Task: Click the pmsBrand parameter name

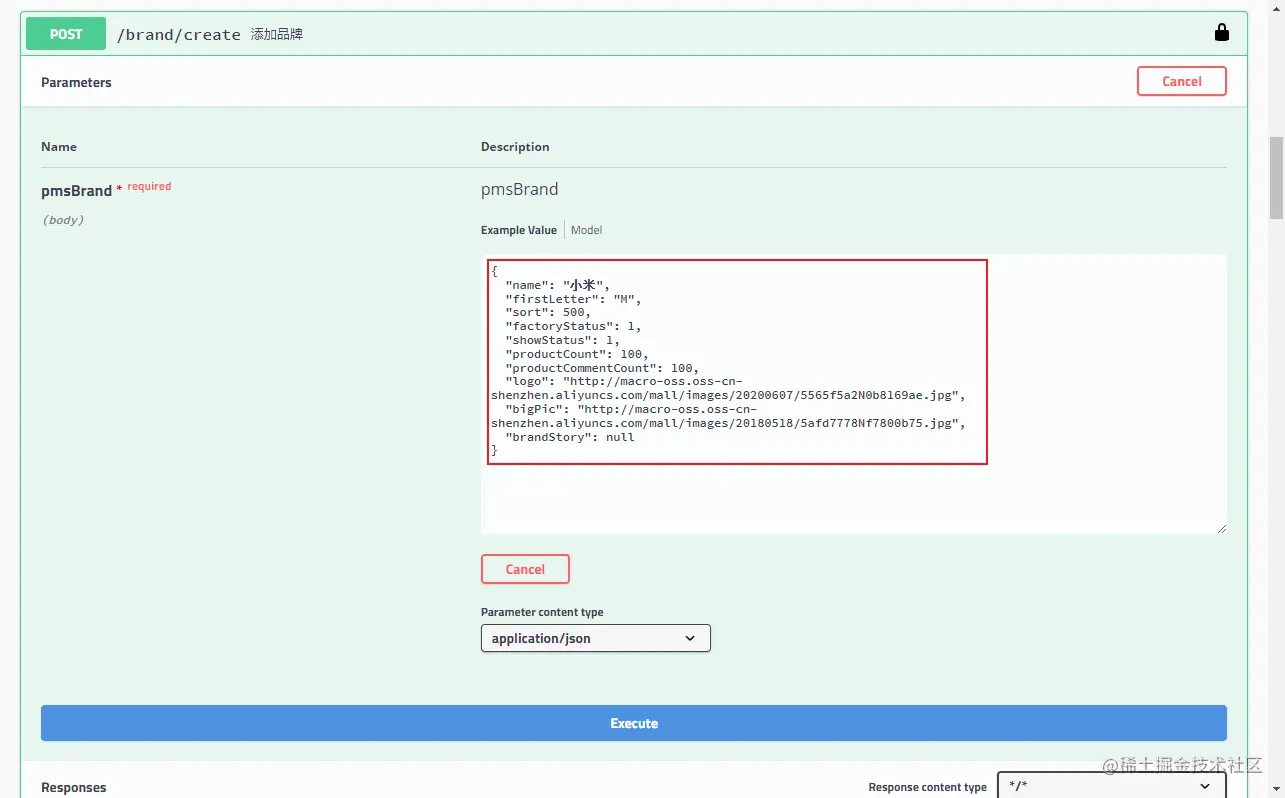Action: (x=76, y=190)
